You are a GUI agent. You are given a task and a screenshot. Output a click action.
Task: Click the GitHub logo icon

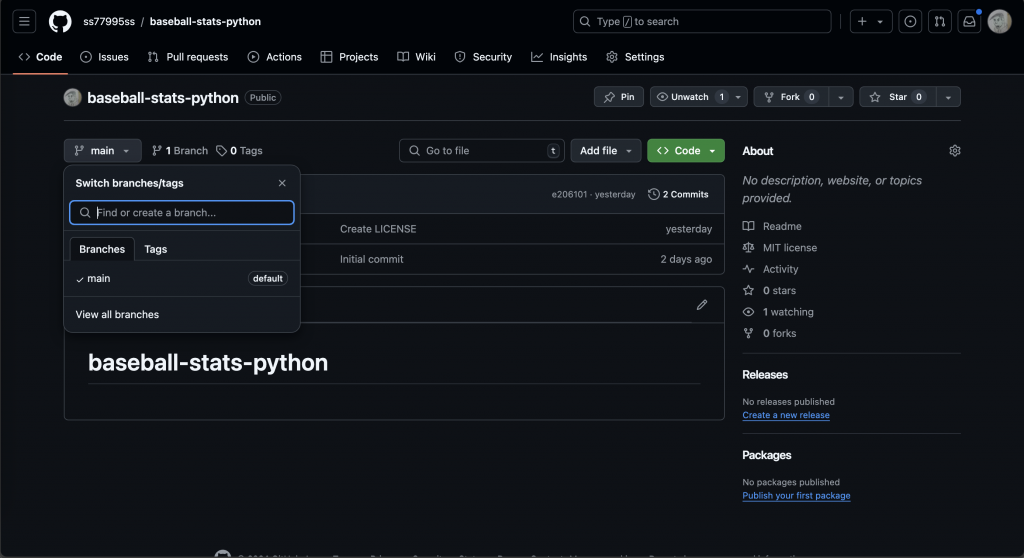pyautogui.click(x=60, y=21)
